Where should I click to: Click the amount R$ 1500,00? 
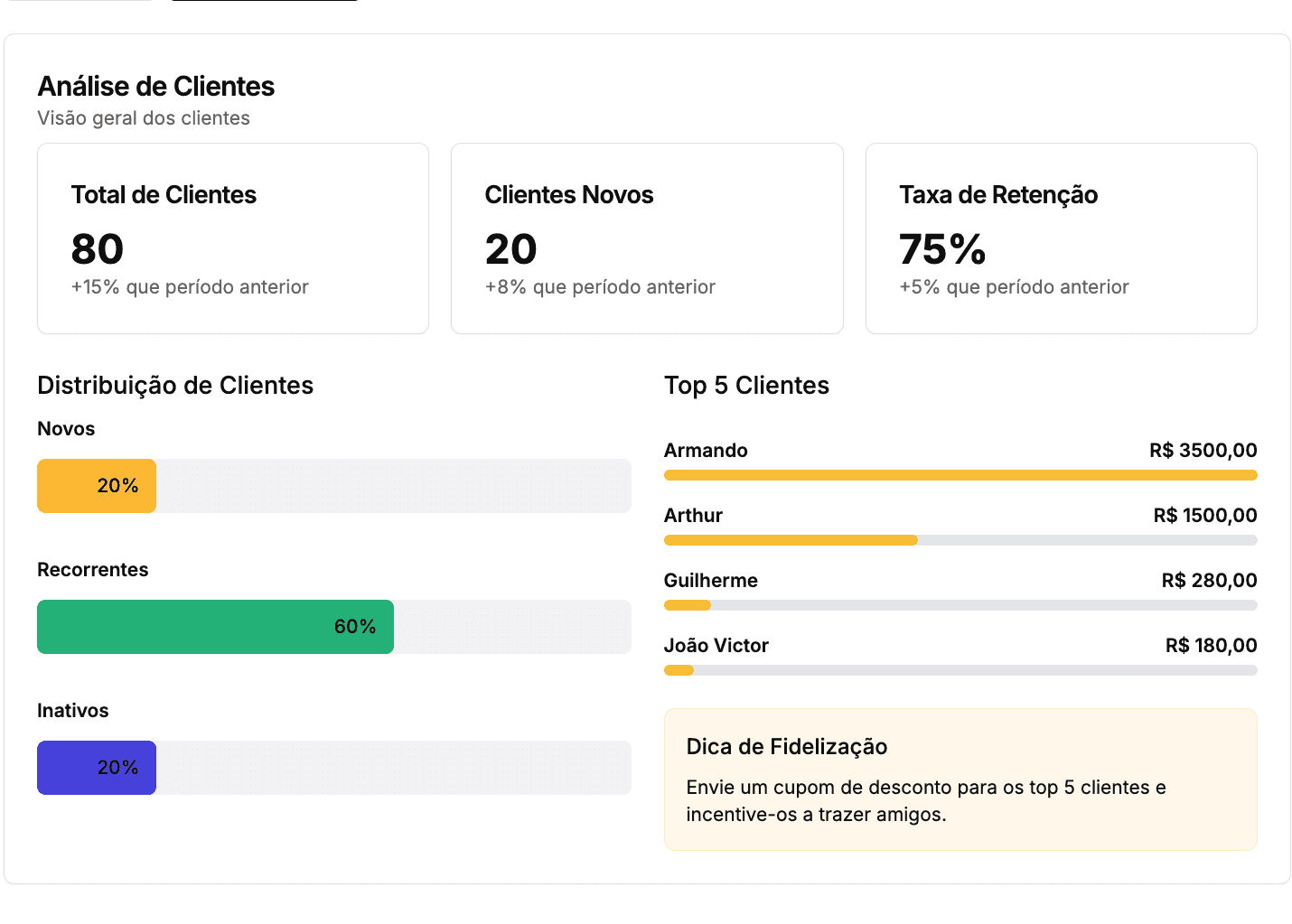tap(1205, 516)
